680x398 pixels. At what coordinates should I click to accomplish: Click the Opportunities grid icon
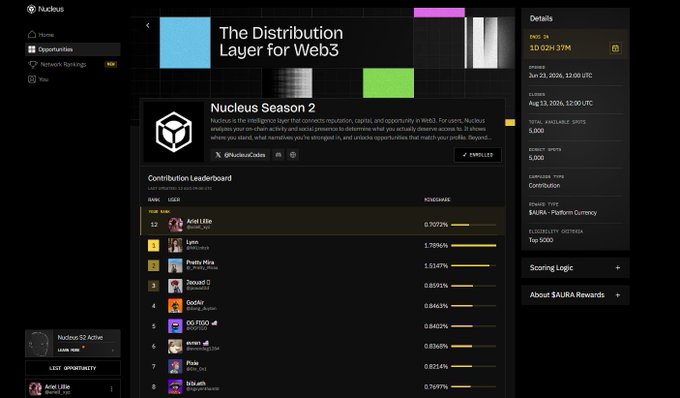tap(32, 49)
